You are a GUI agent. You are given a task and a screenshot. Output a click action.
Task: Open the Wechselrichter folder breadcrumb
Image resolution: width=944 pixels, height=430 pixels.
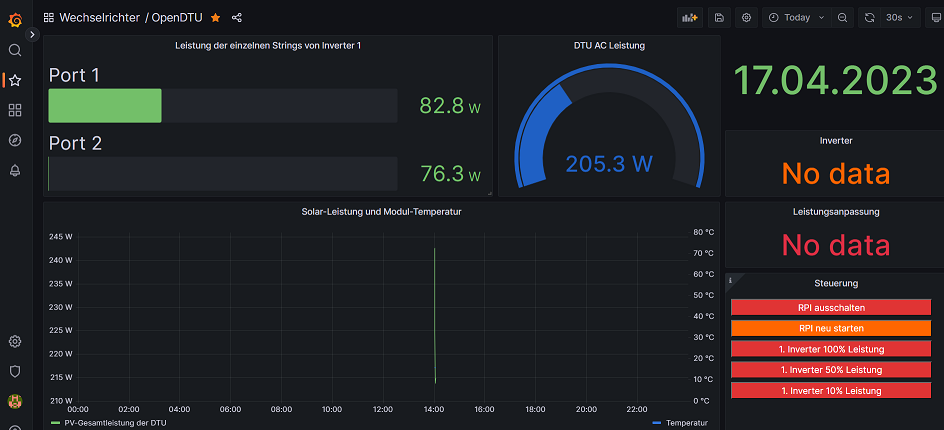pyautogui.click(x=99, y=17)
